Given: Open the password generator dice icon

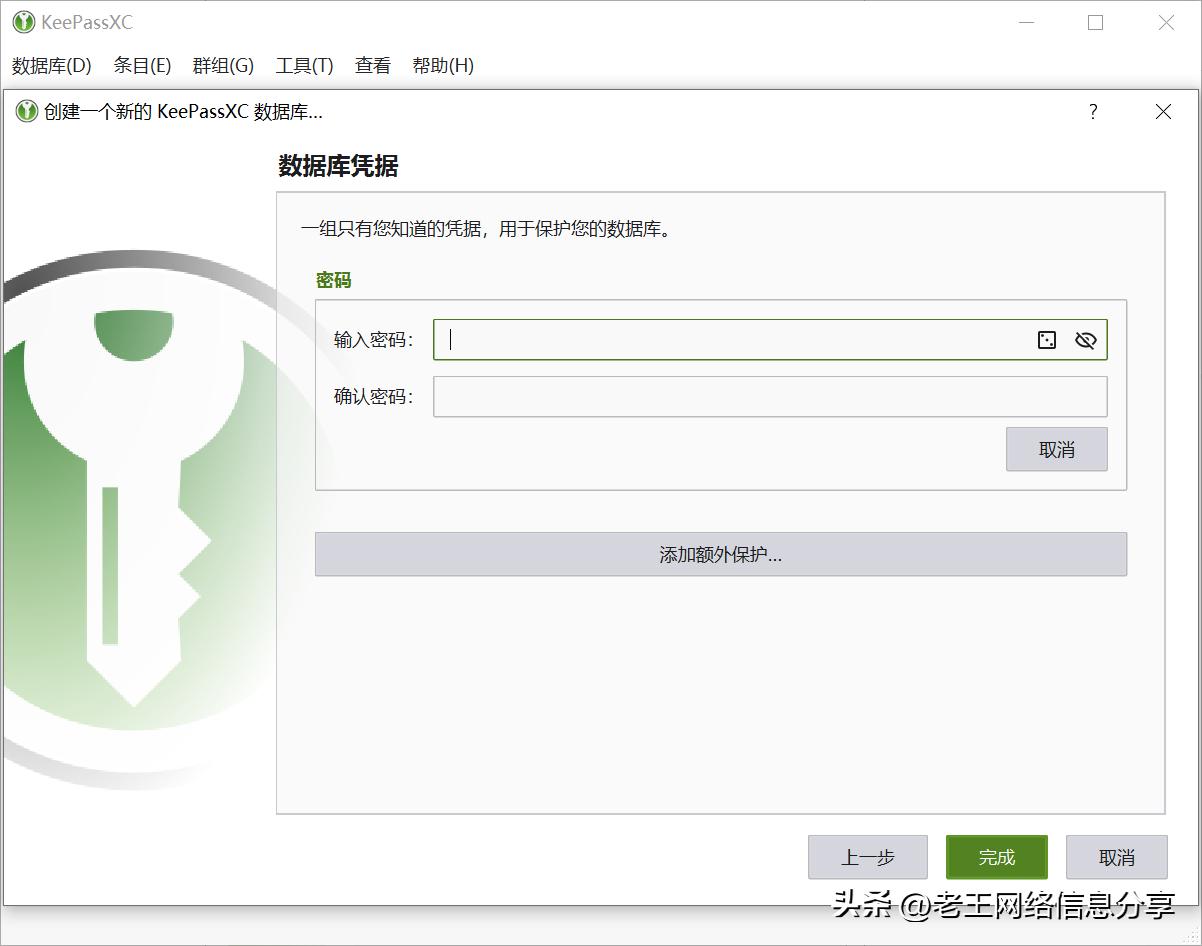Looking at the screenshot, I should [x=1046, y=340].
